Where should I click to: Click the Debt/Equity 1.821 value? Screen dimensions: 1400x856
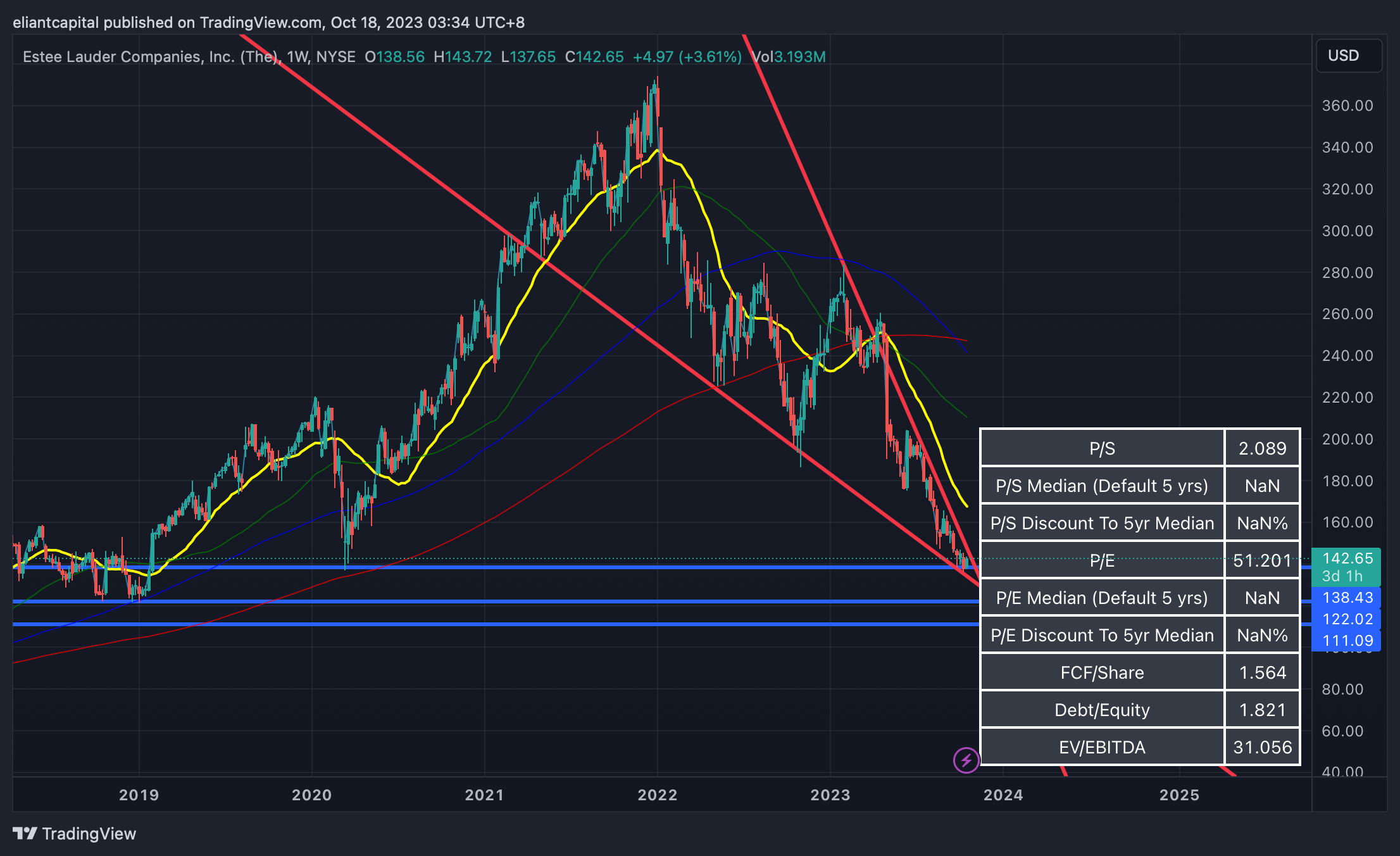[1262, 710]
